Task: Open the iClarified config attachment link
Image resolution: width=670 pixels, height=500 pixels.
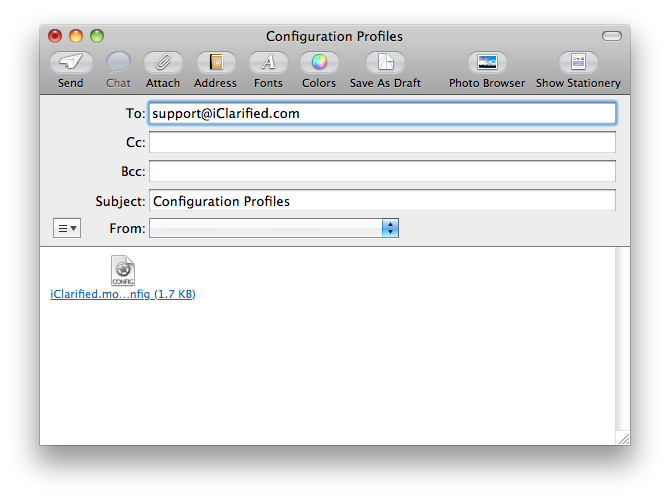Action: click(x=123, y=294)
